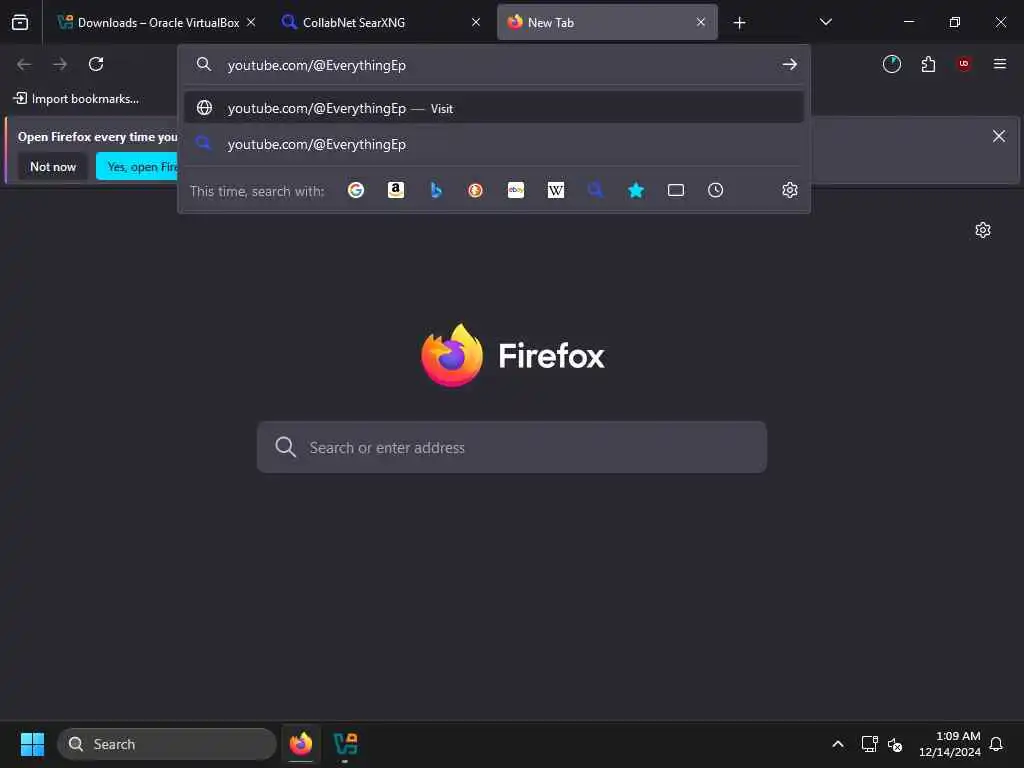Click the Not now button
This screenshot has height=768, width=1024.
tap(53, 167)
